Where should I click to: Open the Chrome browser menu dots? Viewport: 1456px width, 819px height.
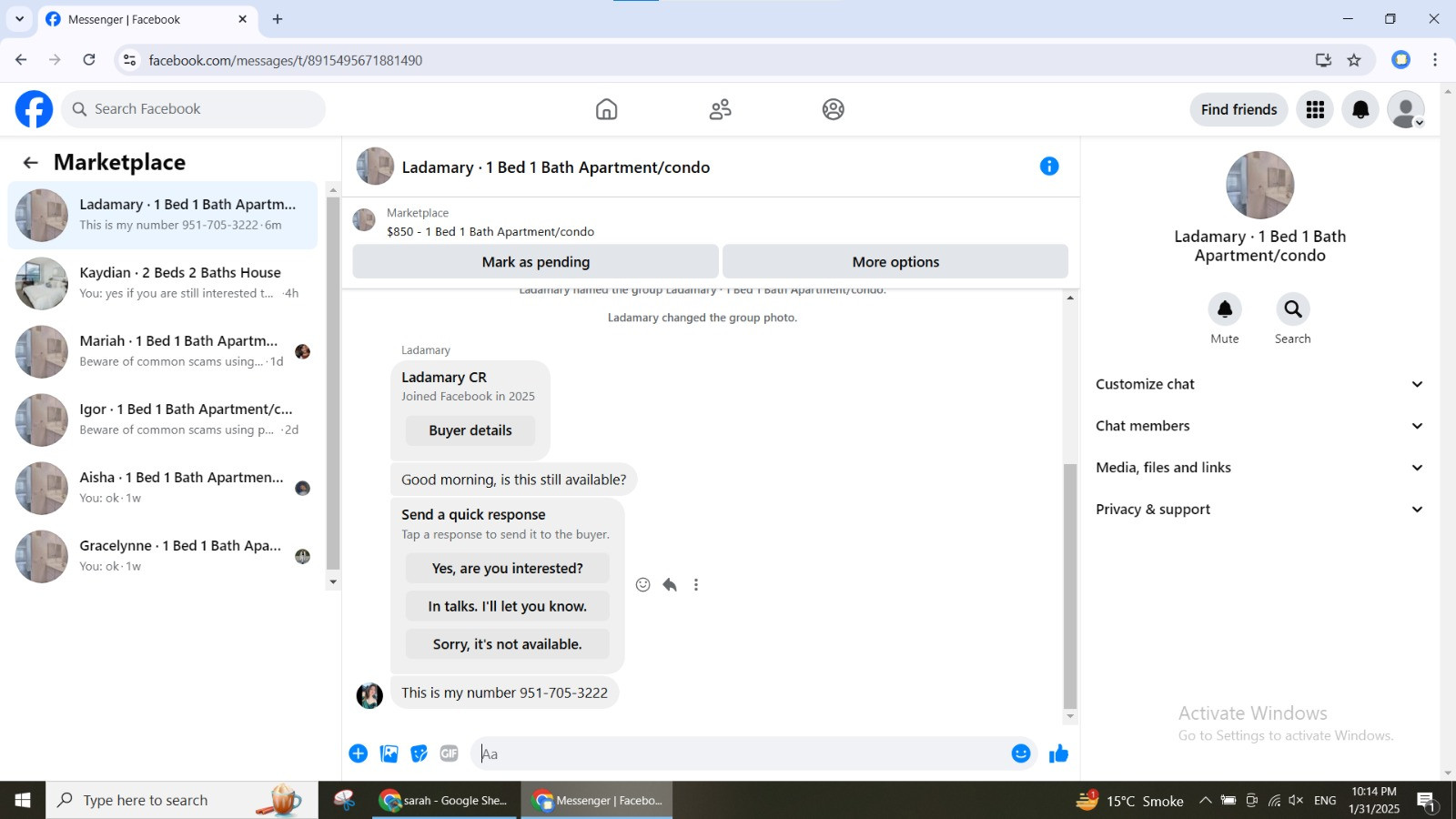point(1435,60)
